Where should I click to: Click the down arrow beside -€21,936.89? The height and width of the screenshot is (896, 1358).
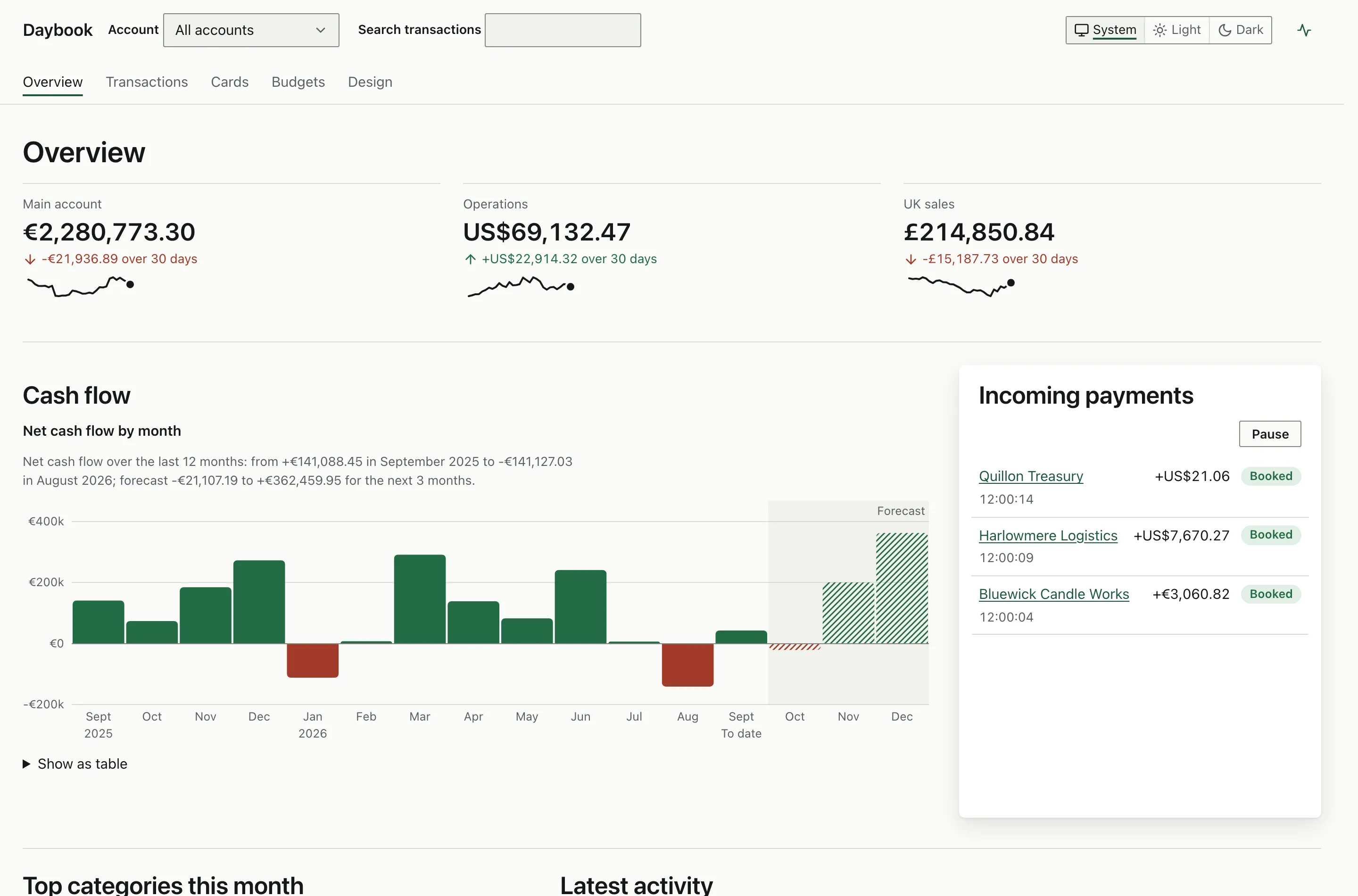(30, 259)
